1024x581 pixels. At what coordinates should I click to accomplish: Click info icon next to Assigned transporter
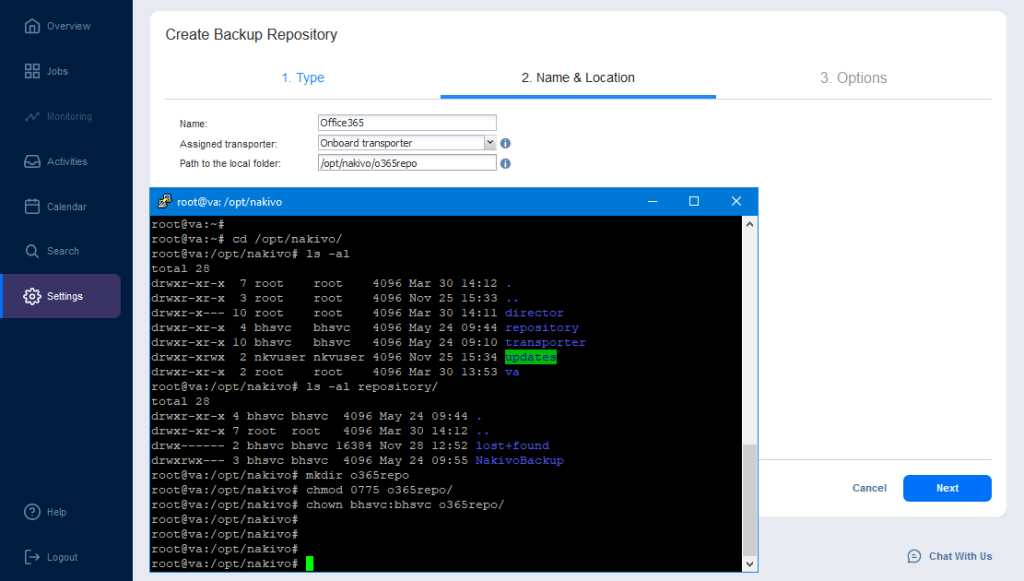[506, 143]
